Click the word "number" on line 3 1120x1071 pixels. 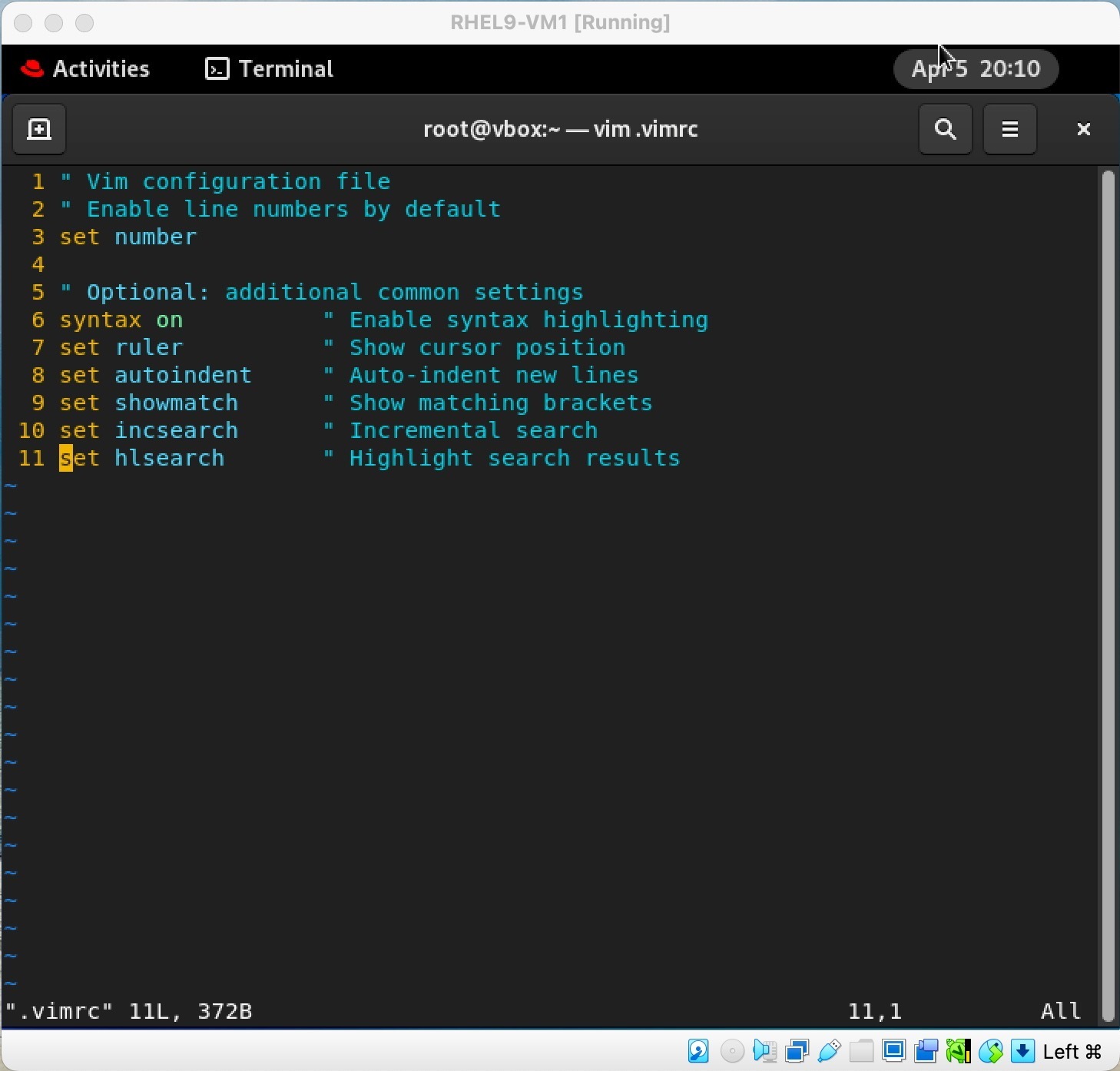pos(156,237)
